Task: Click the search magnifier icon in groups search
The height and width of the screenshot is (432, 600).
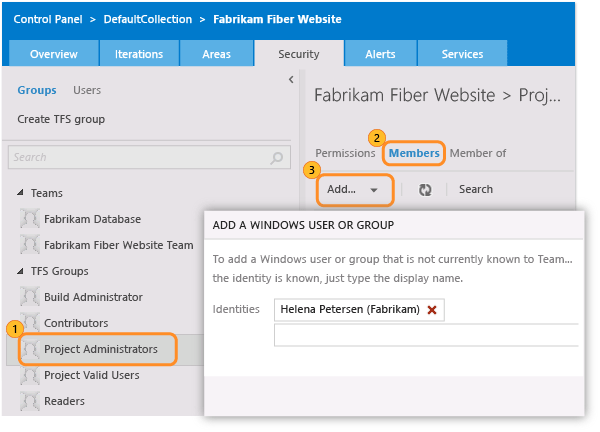Action: coord(276,157)
